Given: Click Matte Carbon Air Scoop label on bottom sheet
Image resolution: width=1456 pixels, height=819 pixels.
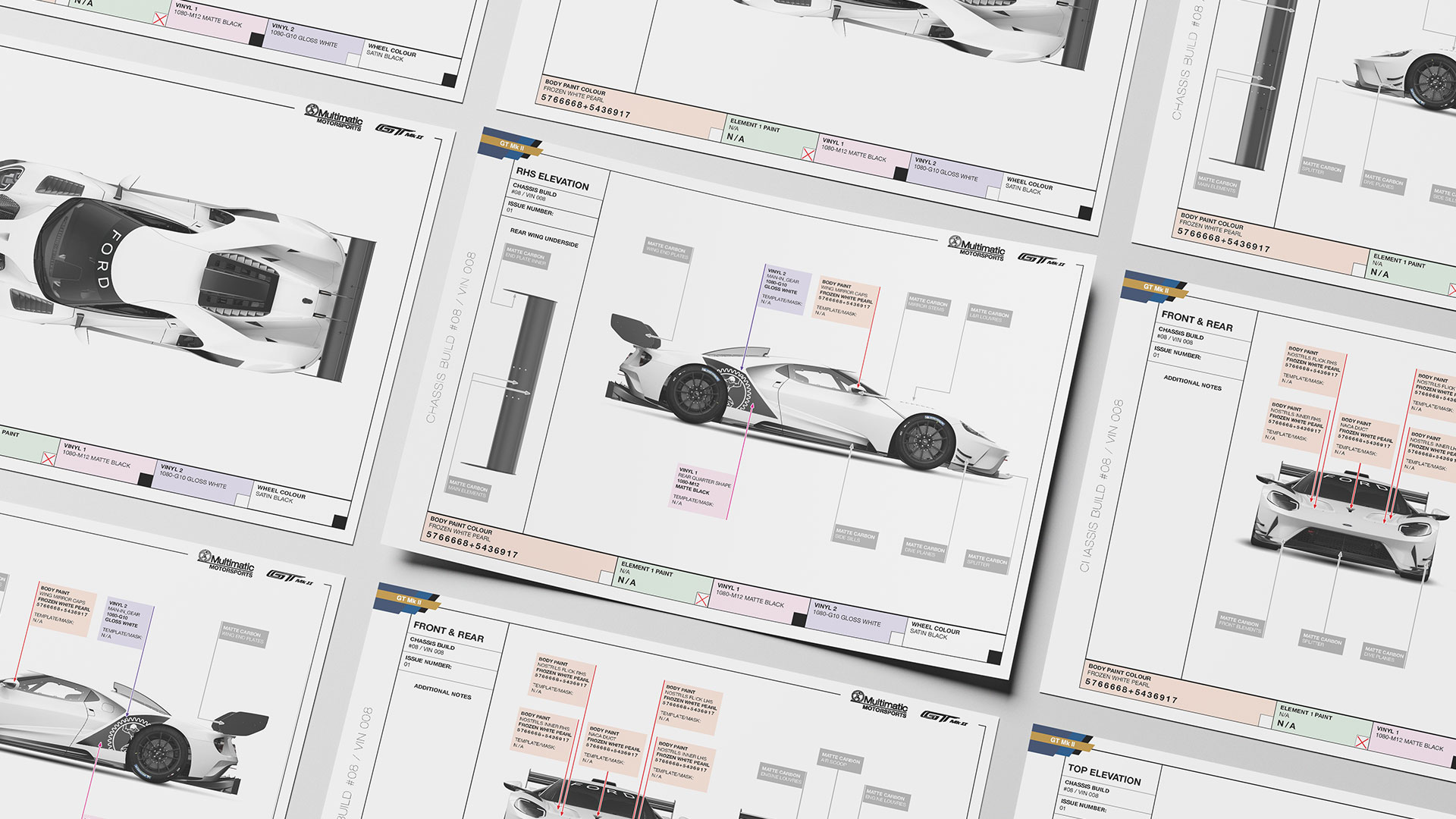Looking at the screenshot, I should (x=840, y=761).
